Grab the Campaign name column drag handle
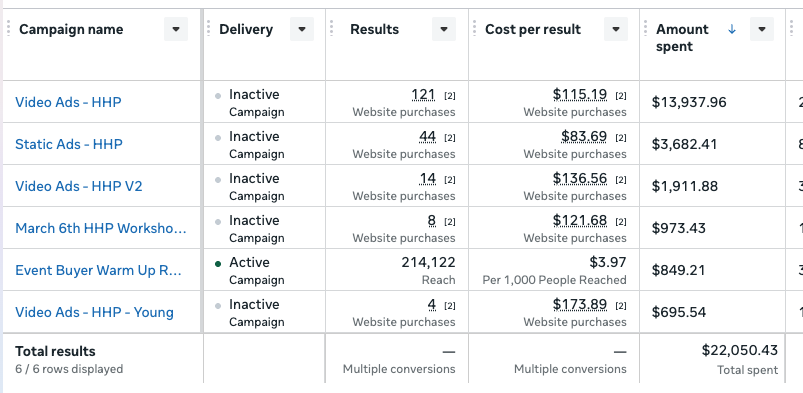This screenshot has height=393, width=803. point(8,29)
